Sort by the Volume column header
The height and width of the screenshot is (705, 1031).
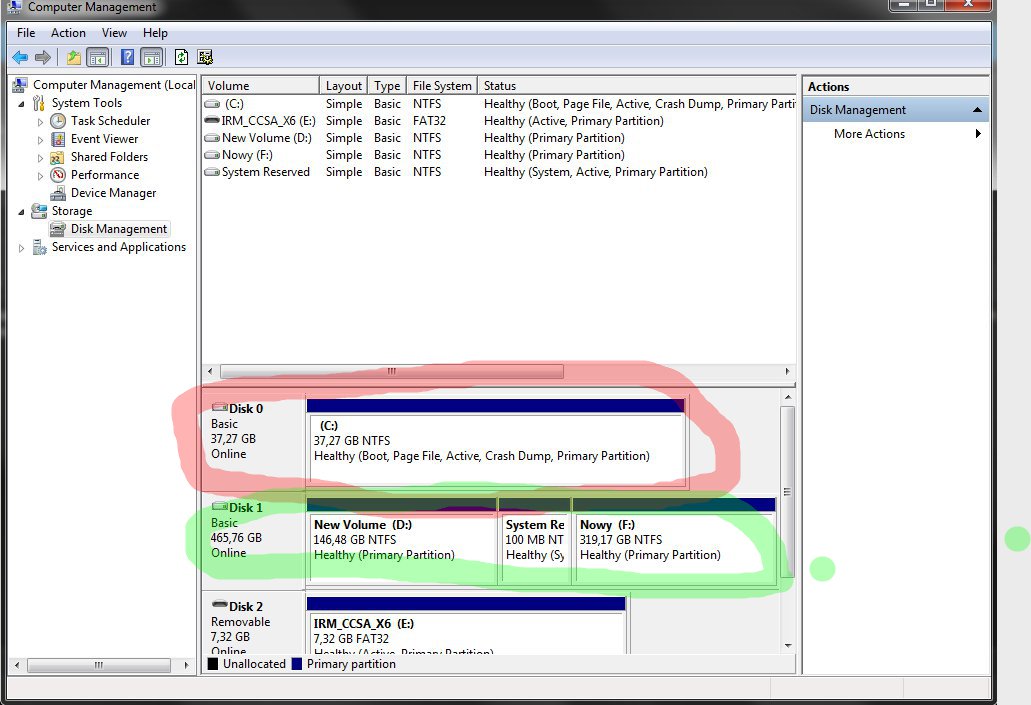[261, 85]
